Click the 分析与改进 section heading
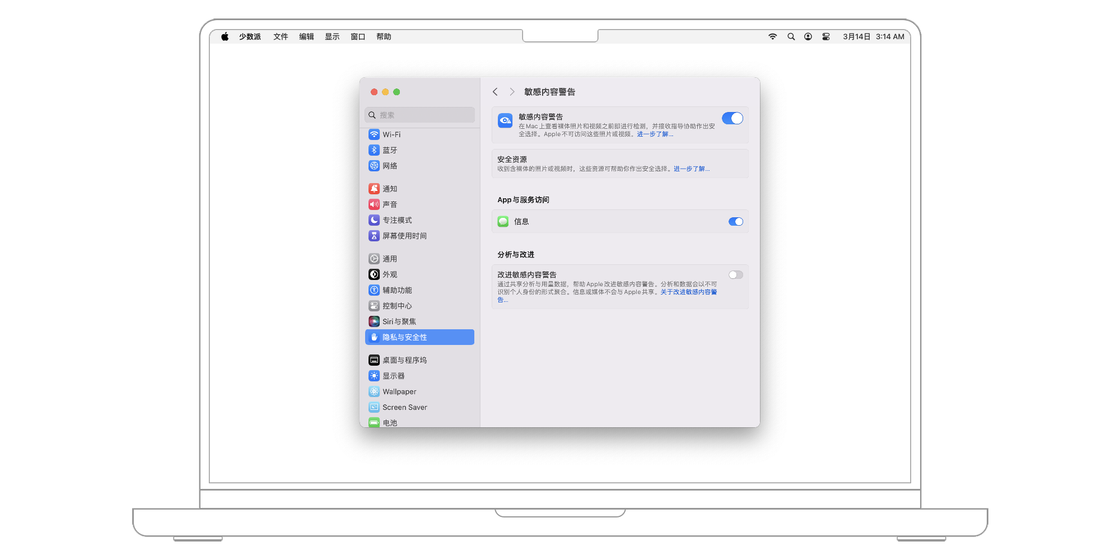Viewport: 1120px width, 560px height. coord(516,254)
